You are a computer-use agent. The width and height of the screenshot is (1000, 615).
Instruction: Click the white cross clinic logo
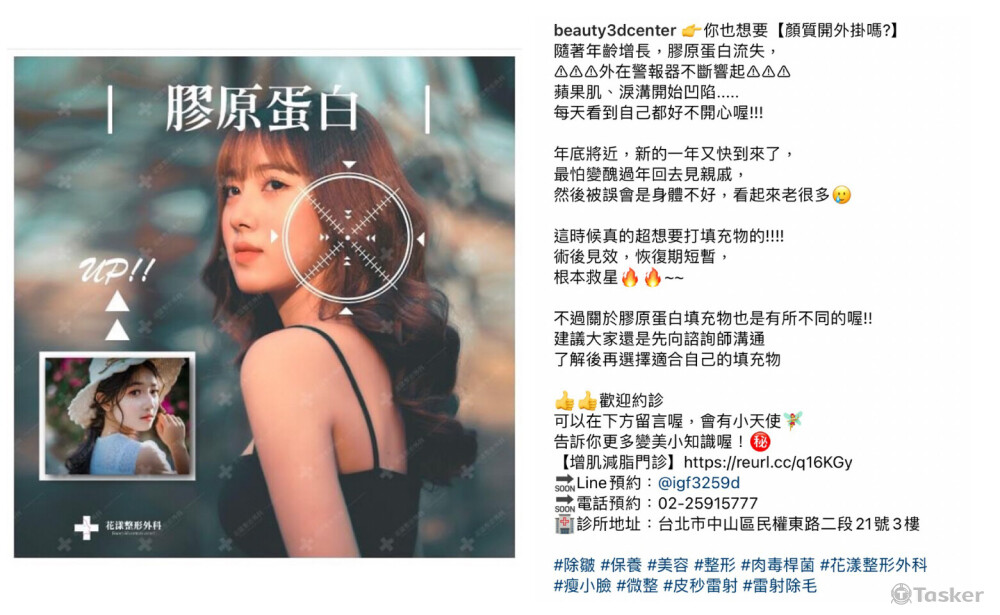86,528
